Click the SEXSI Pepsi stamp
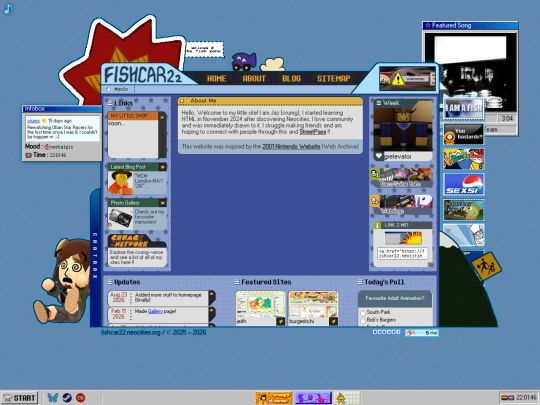The image size is (540, 405). (464, 184)
